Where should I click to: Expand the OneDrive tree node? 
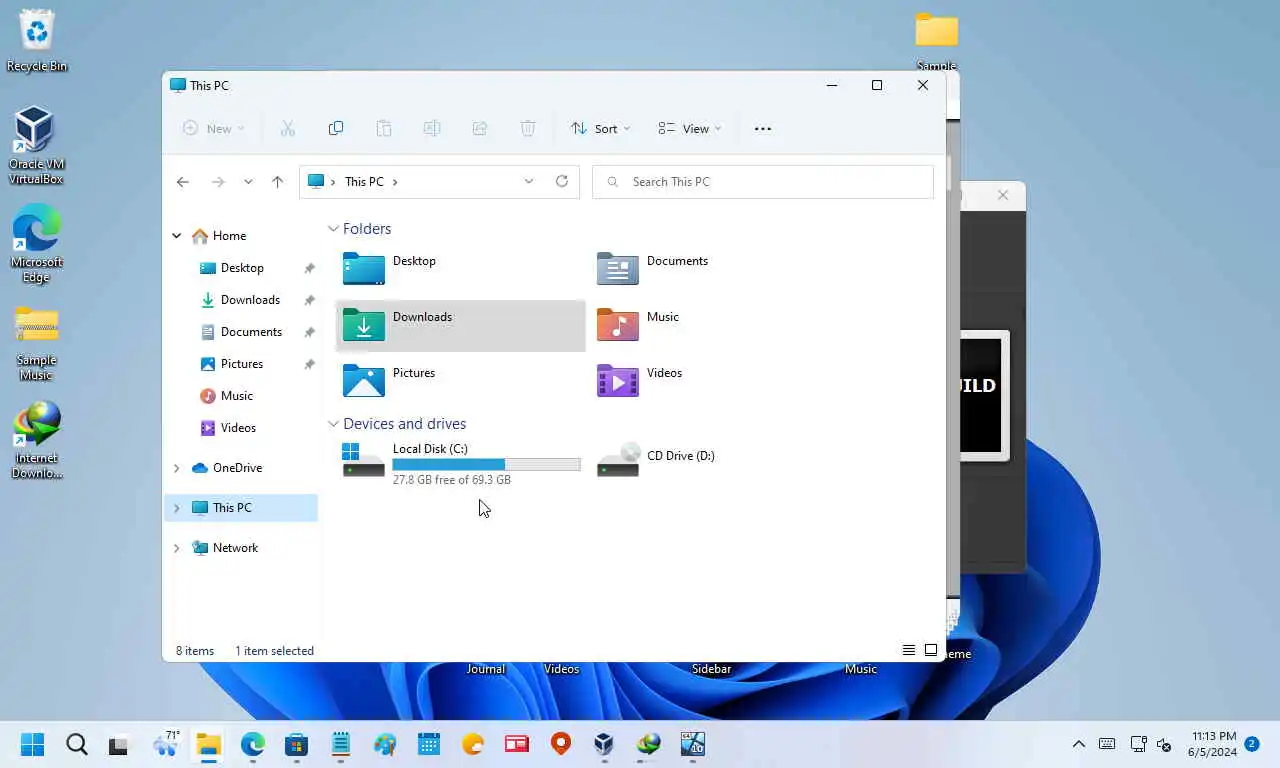pyautogui.click(x=177, y=468)
